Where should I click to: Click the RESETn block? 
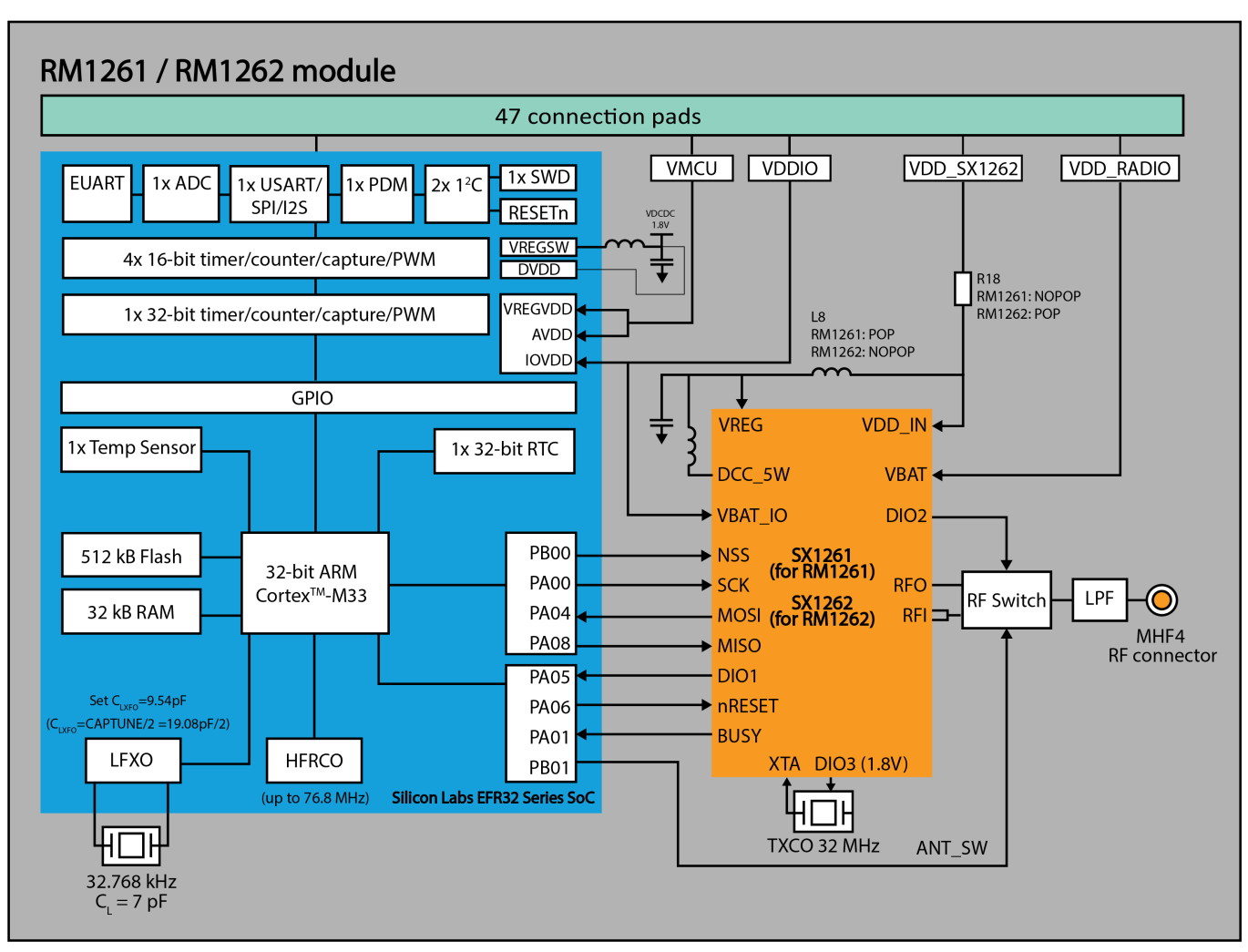coord(538,211)
